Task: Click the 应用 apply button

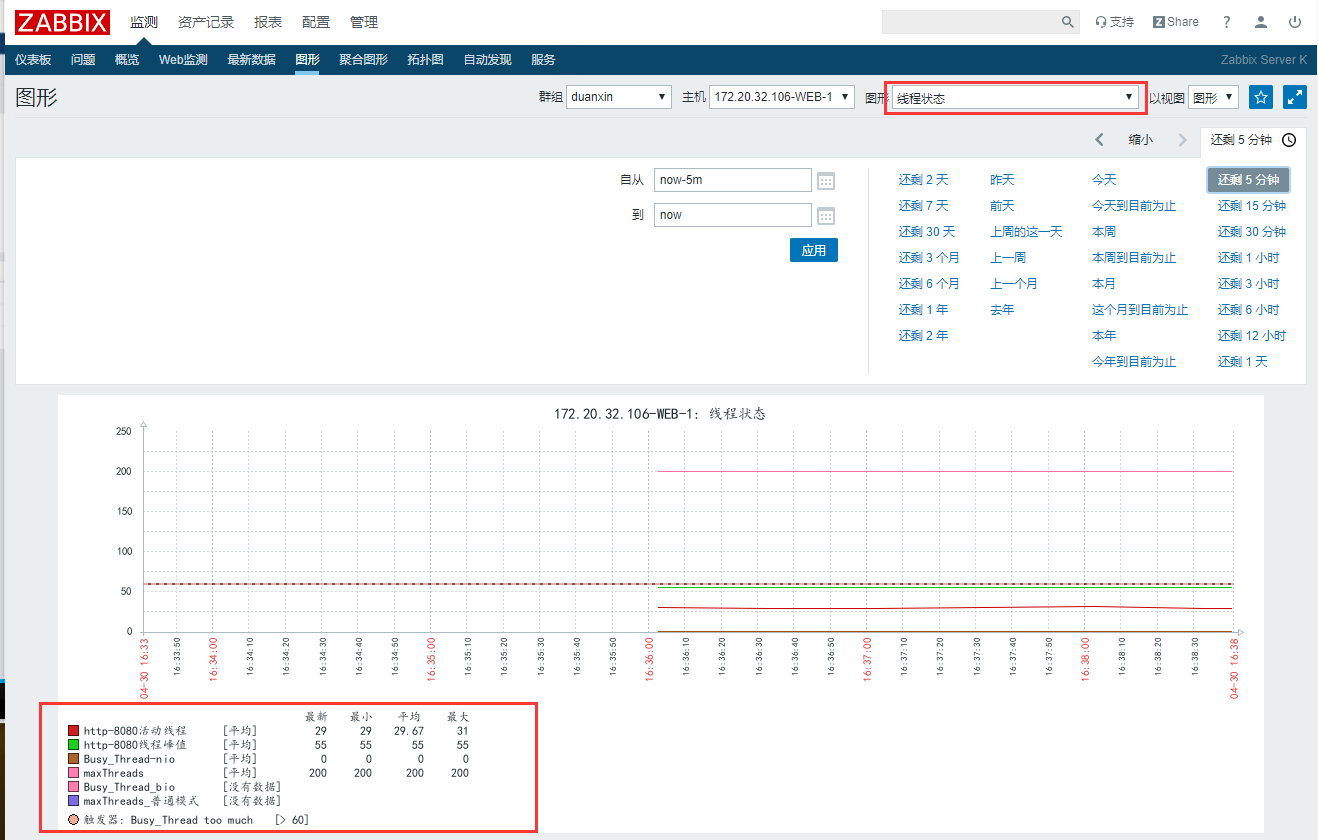Action: [813, 250]
